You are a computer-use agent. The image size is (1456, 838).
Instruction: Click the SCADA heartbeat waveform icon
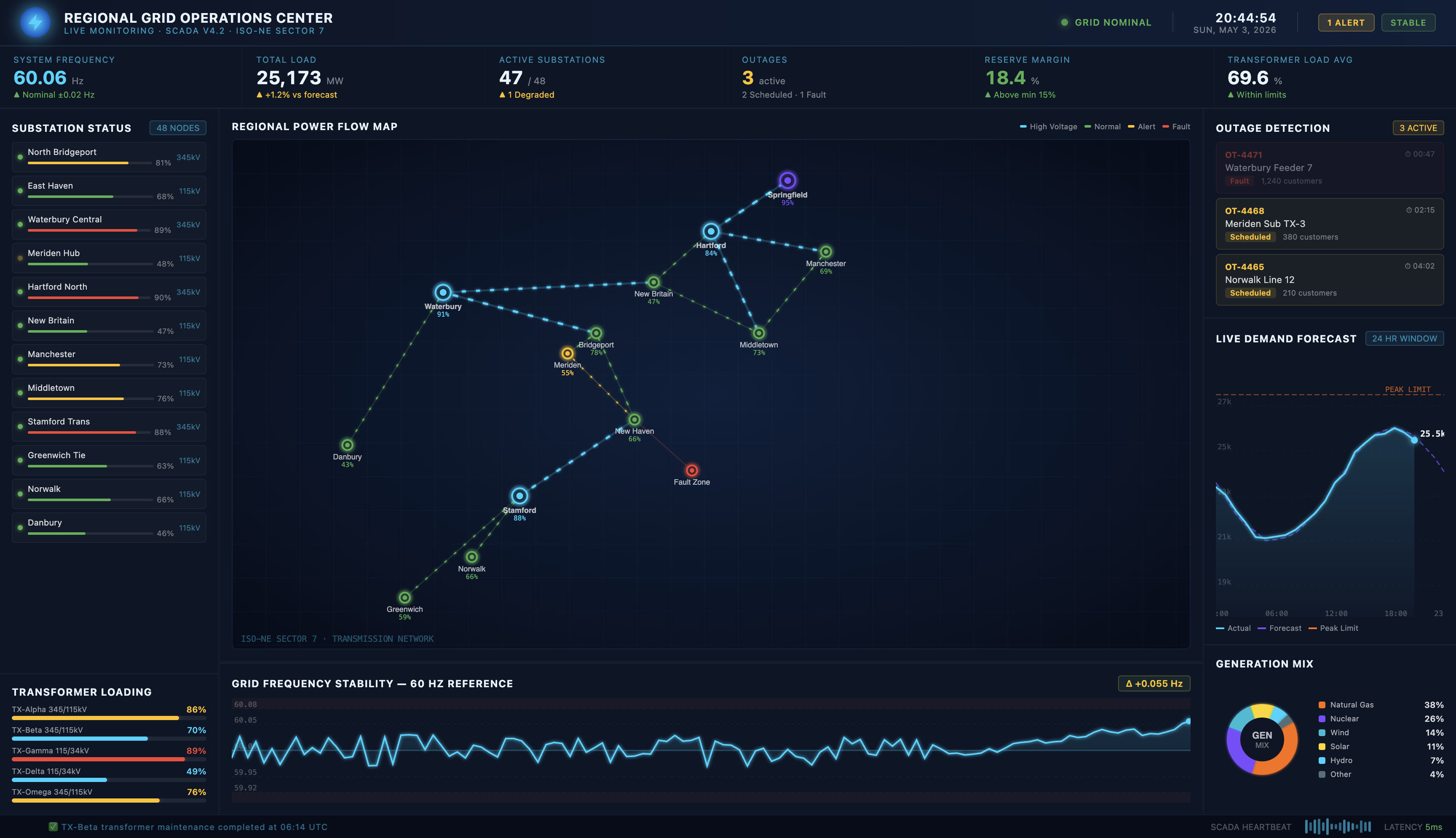[1337, 827]
